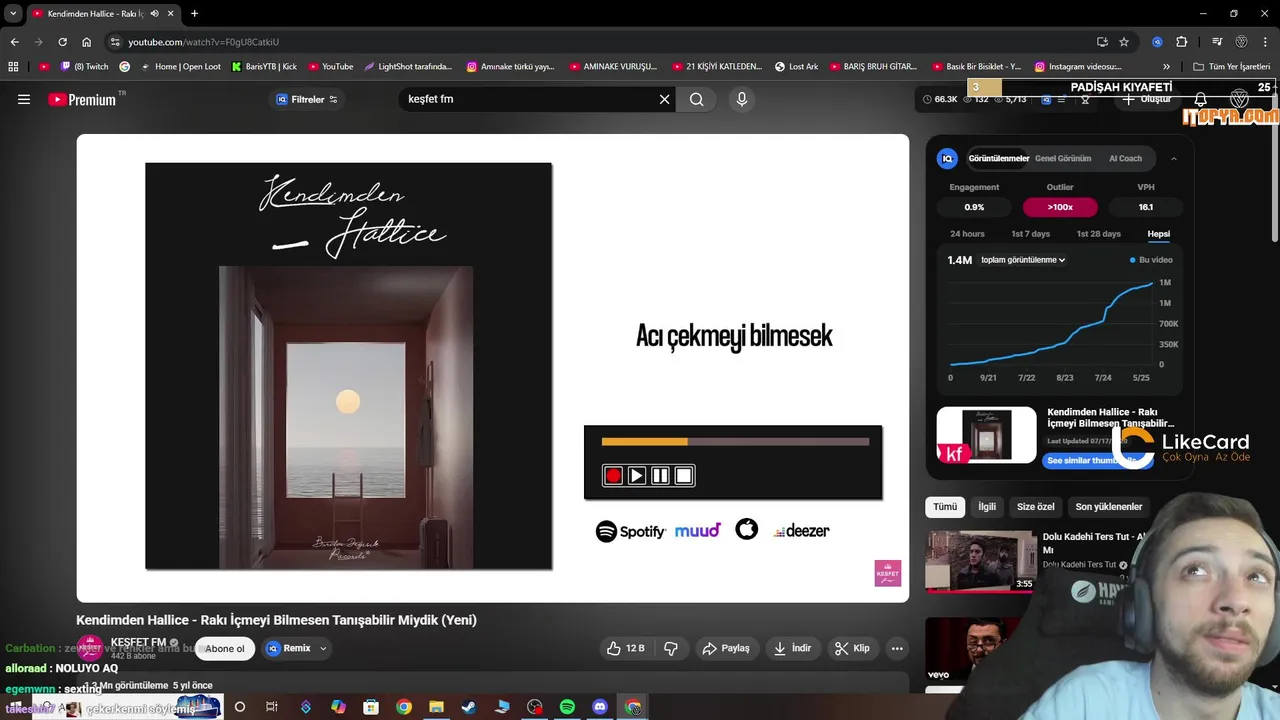Open Chrome media controls icon
This screenshot has width=1280, height=720.
[1217, 42]
